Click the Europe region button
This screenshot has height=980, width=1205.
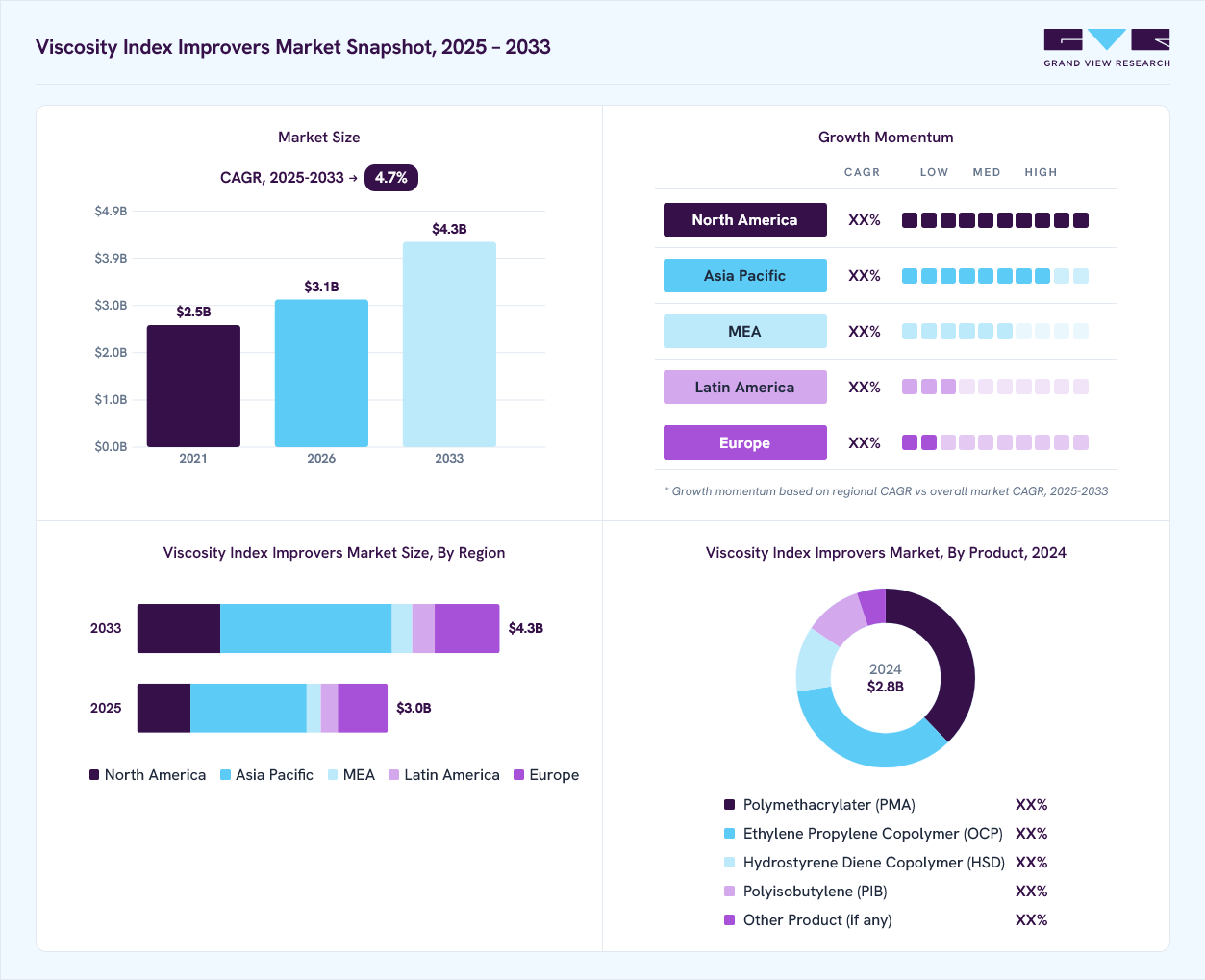coord(745,442)
